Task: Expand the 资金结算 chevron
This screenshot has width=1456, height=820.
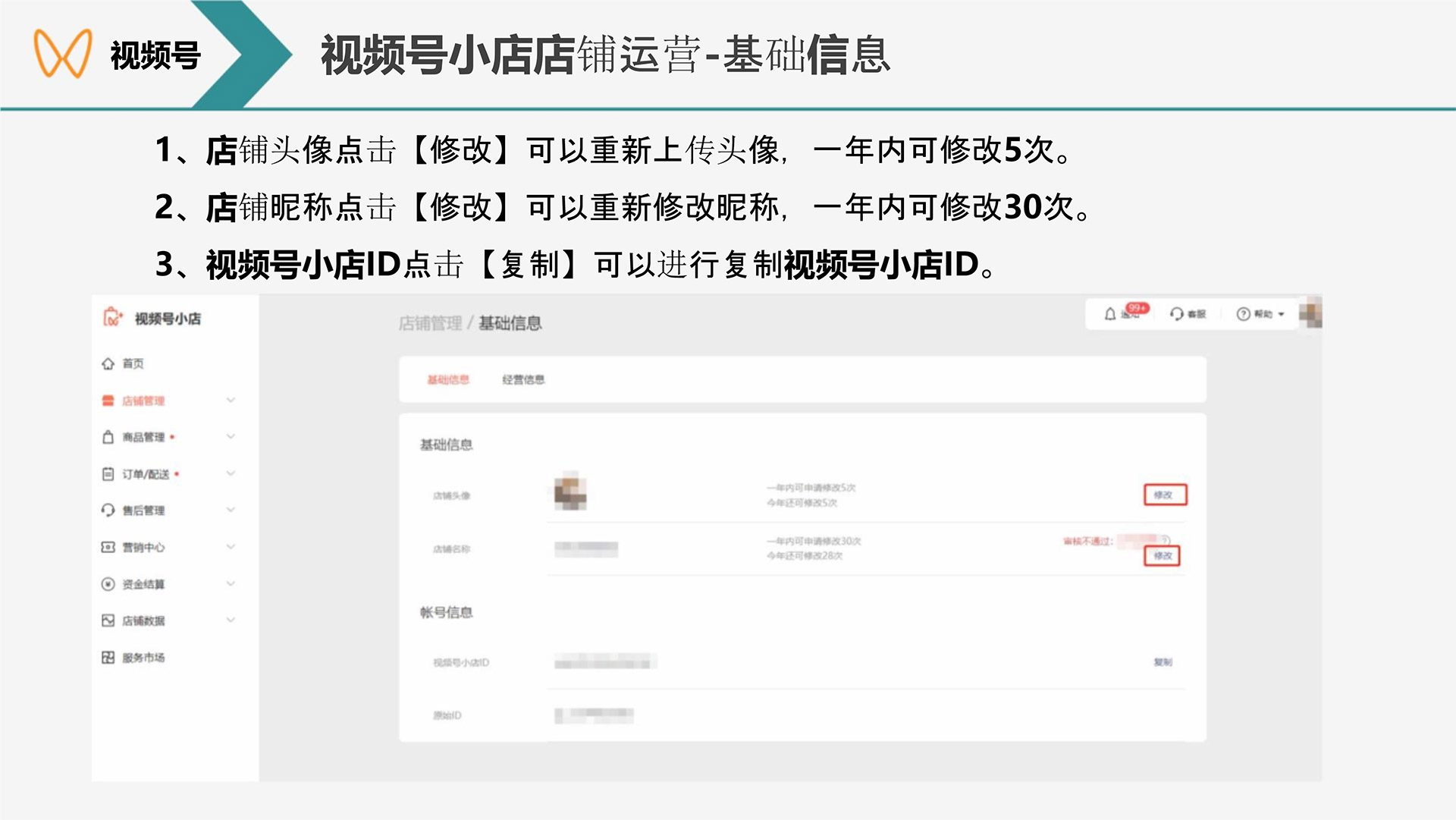Action: point(231,583)
